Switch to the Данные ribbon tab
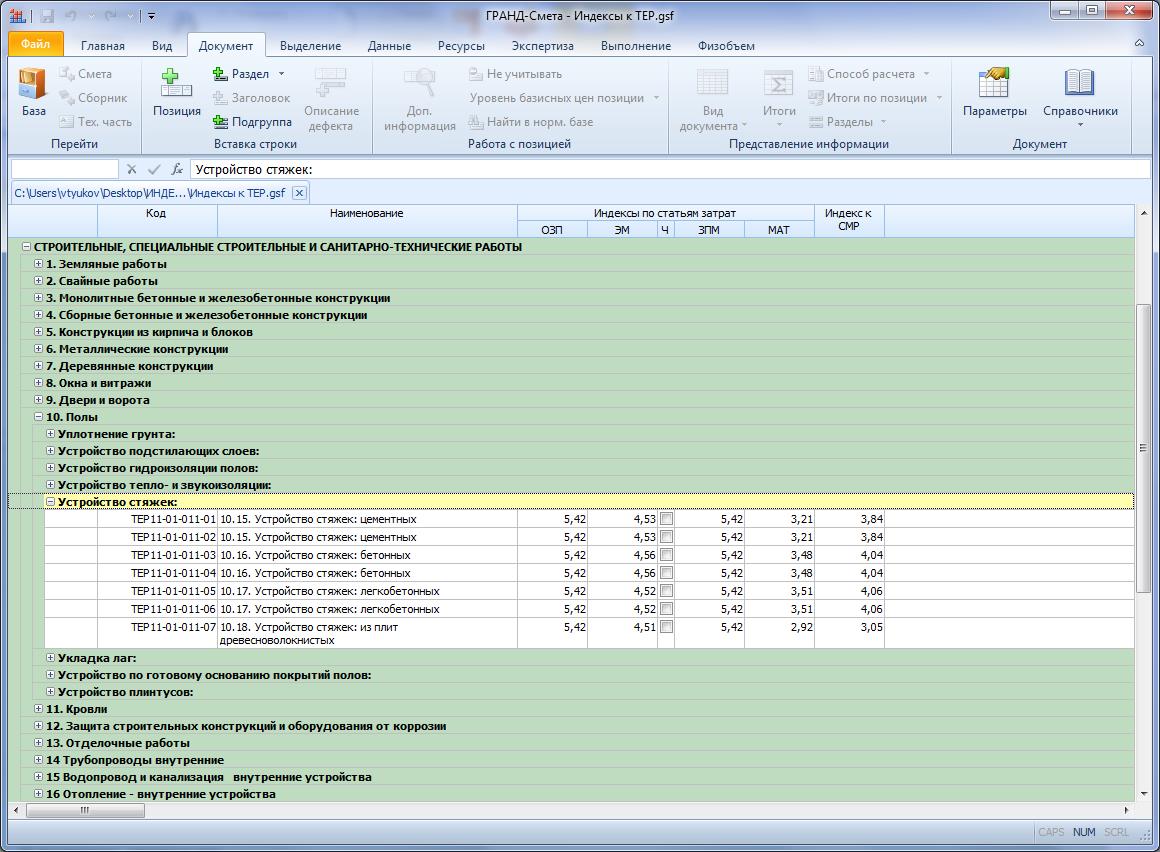The width and height of the screenshot is (1160, 852). [x=389, y=46]
